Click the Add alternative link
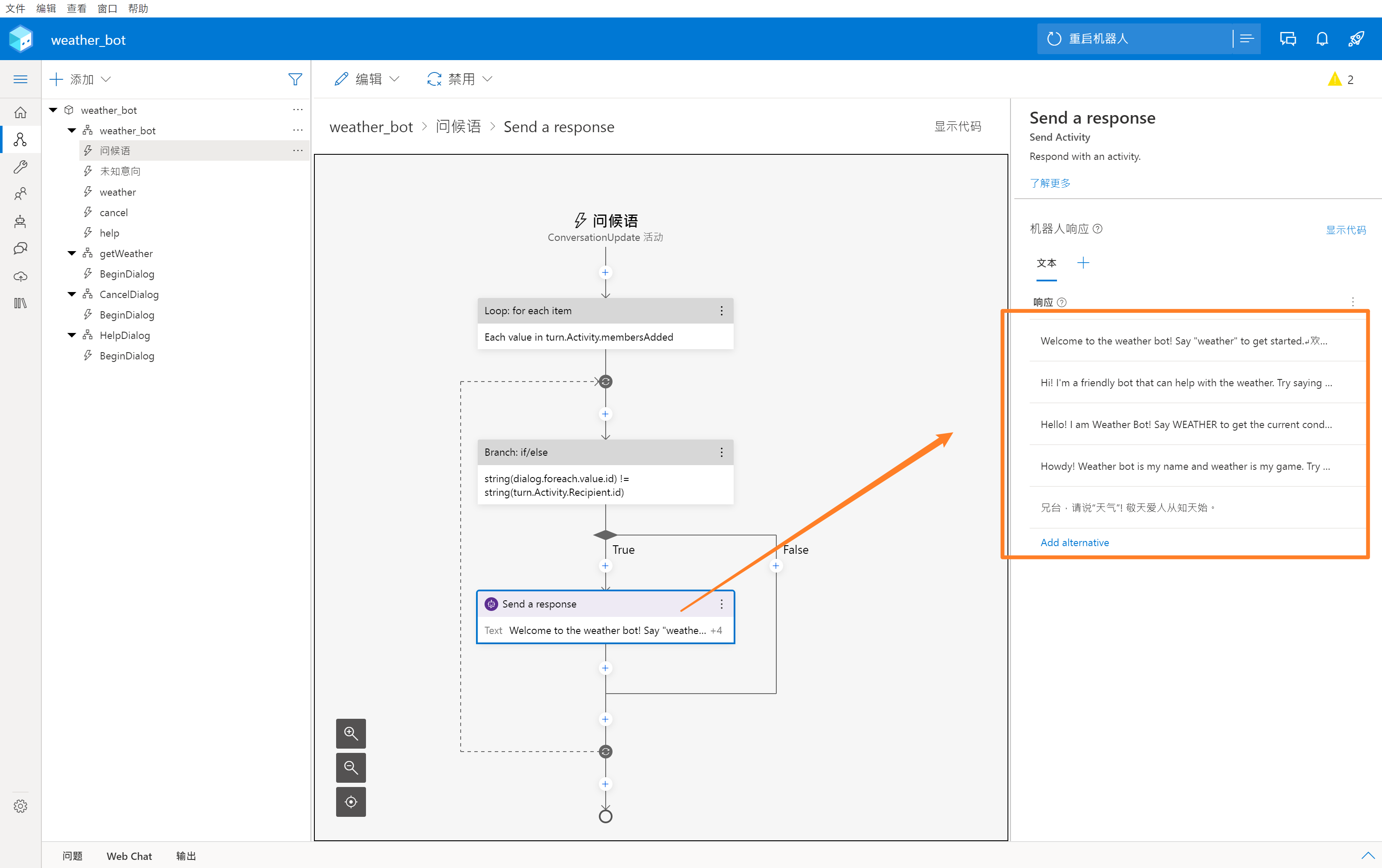 pyautogui.click(x=1074, y=542)
